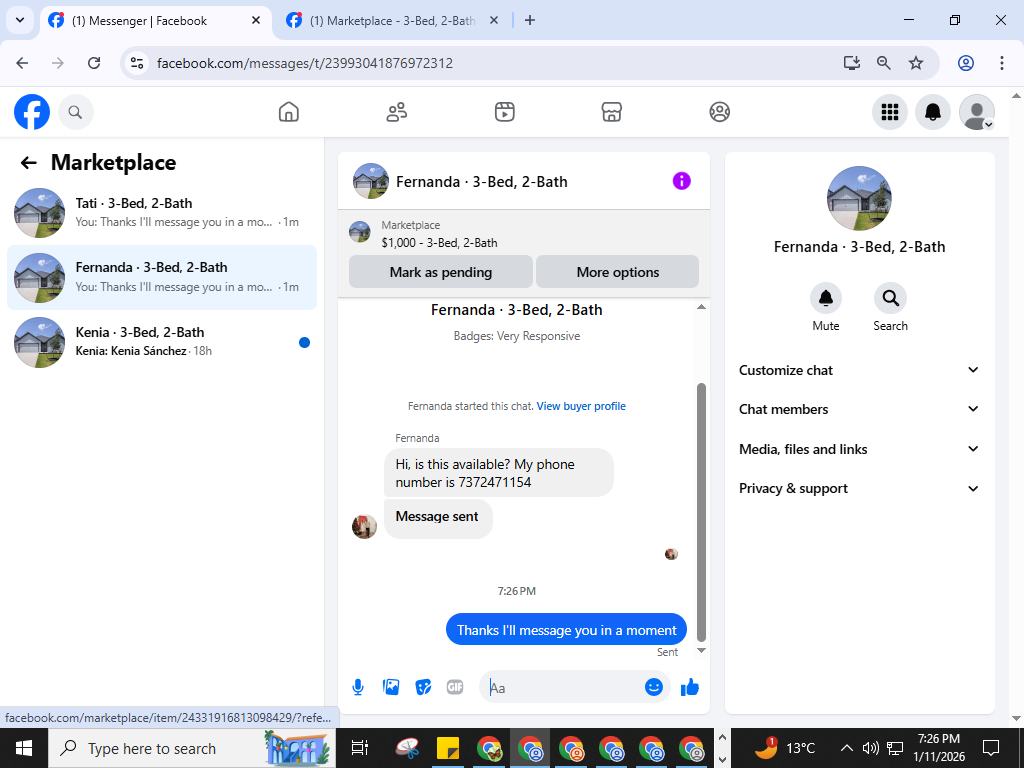
Task: Open the Windows notification center
Action: (x=991, y=748)
